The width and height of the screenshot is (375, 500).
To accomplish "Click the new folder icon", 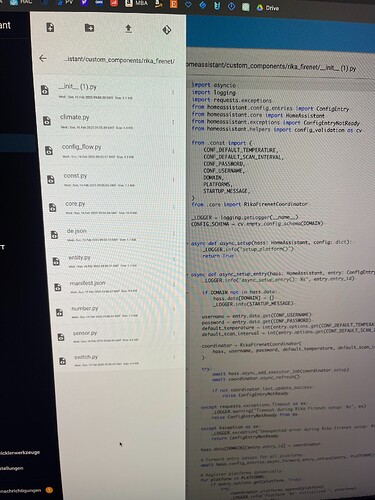I will pos(89,28).
